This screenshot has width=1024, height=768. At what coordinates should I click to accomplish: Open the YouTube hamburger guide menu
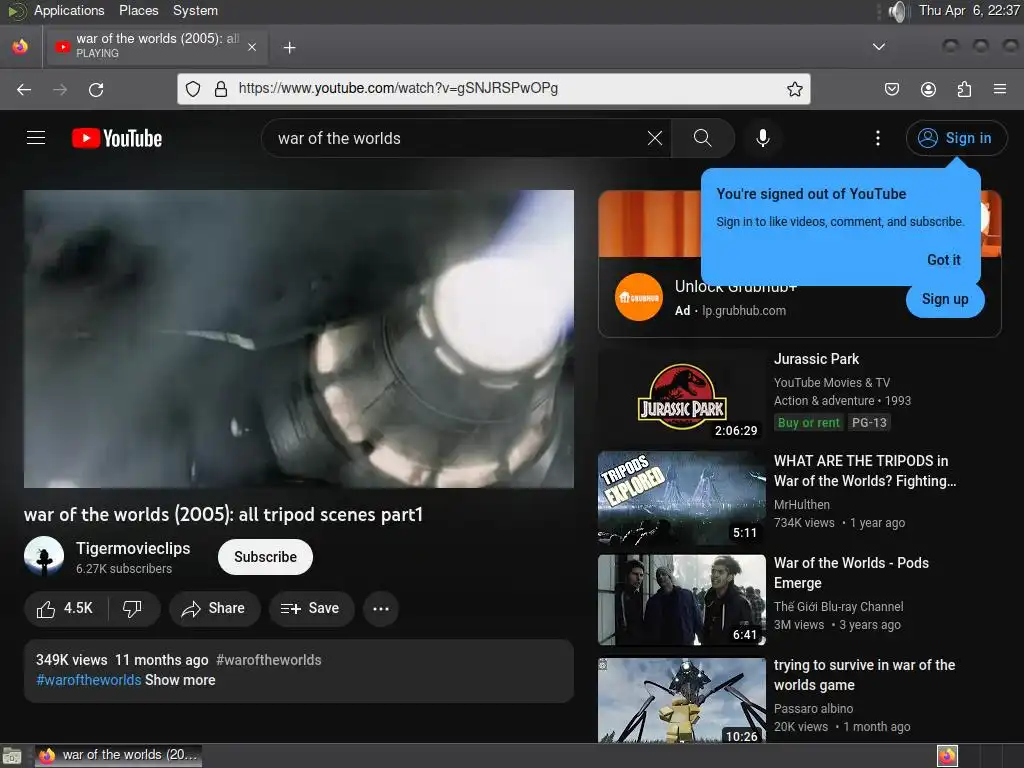[36, 138]
